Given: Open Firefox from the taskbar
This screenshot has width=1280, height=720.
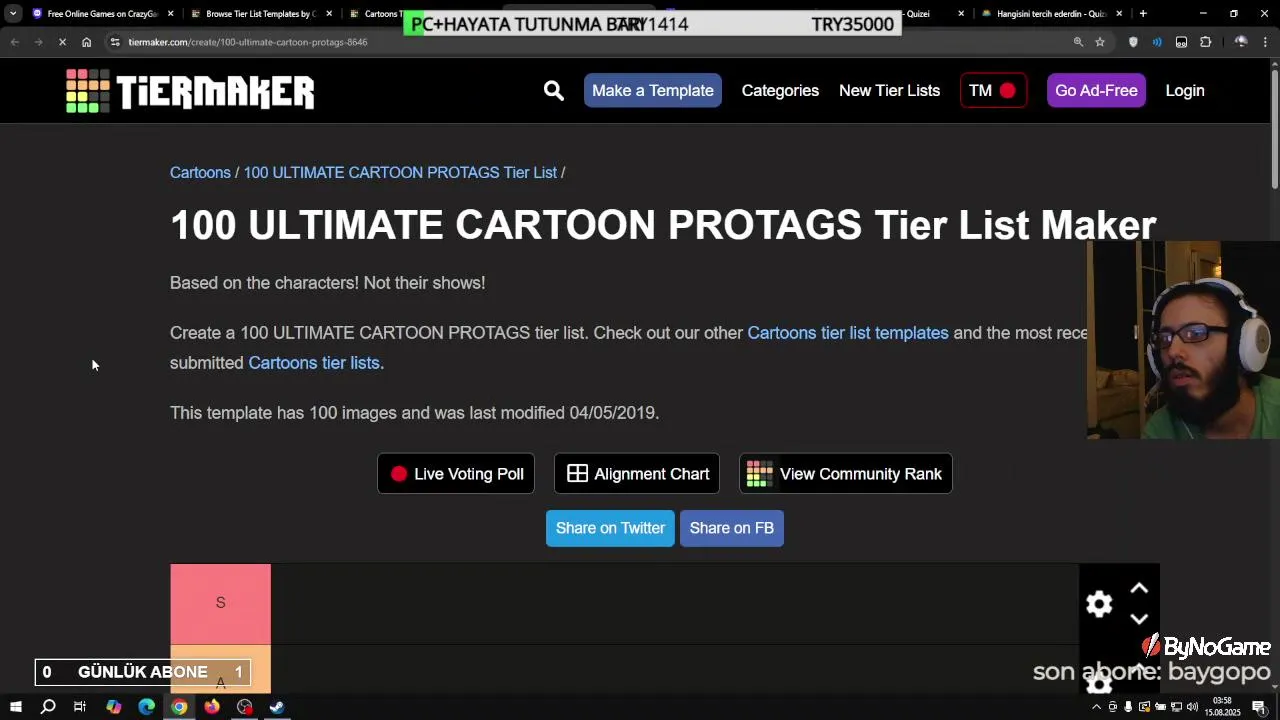Looking at the screenshot, I should [212, 707].
